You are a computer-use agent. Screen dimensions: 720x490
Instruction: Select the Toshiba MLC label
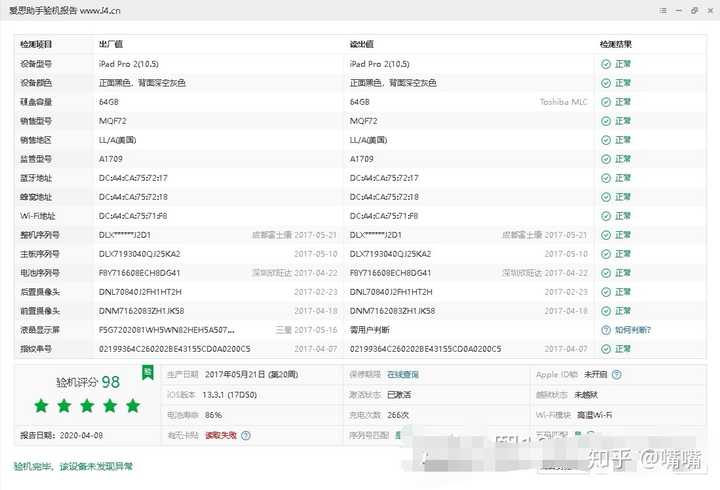[x=563, y=102]
